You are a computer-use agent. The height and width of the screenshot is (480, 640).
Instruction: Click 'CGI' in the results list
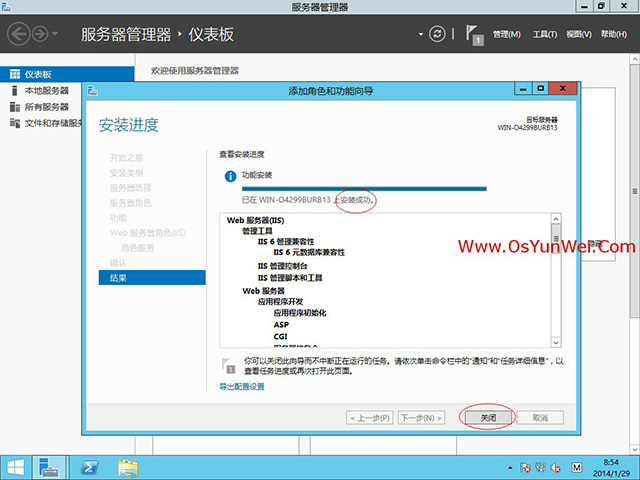pyautogui.click(x=280, y=336)
